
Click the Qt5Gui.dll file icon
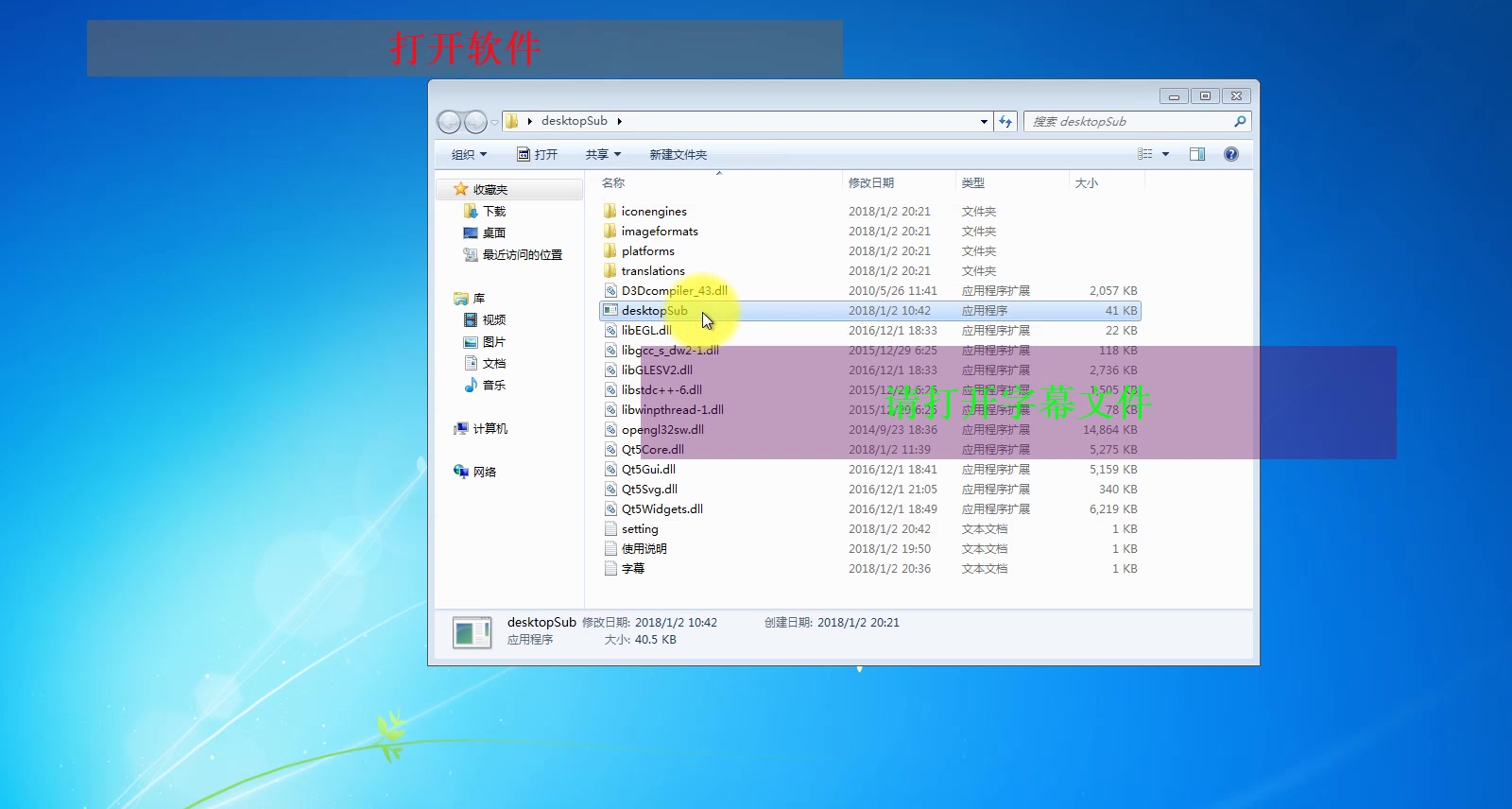coord(610,469)
